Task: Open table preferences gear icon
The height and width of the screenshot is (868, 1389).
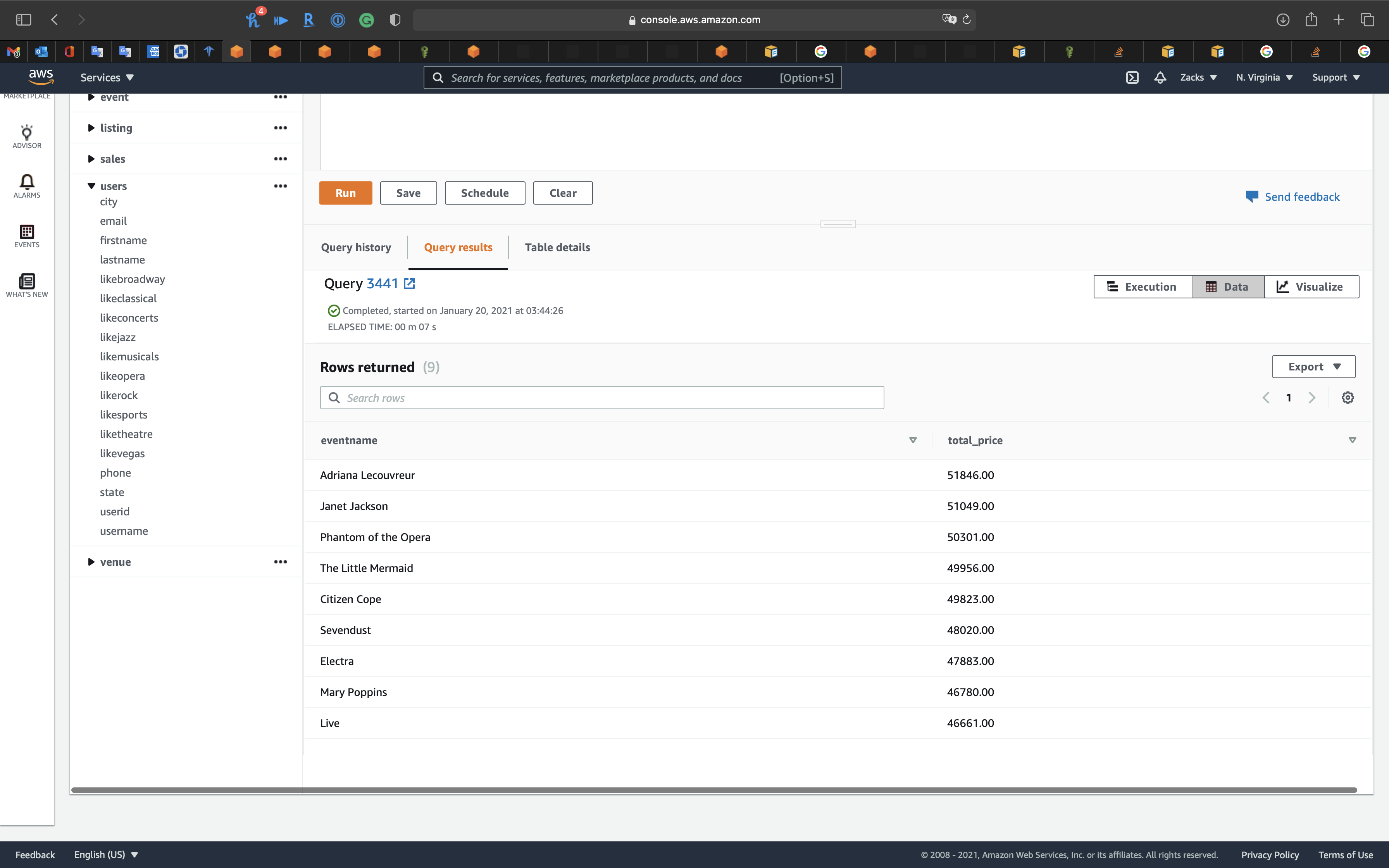Action: click(1348, 397)
